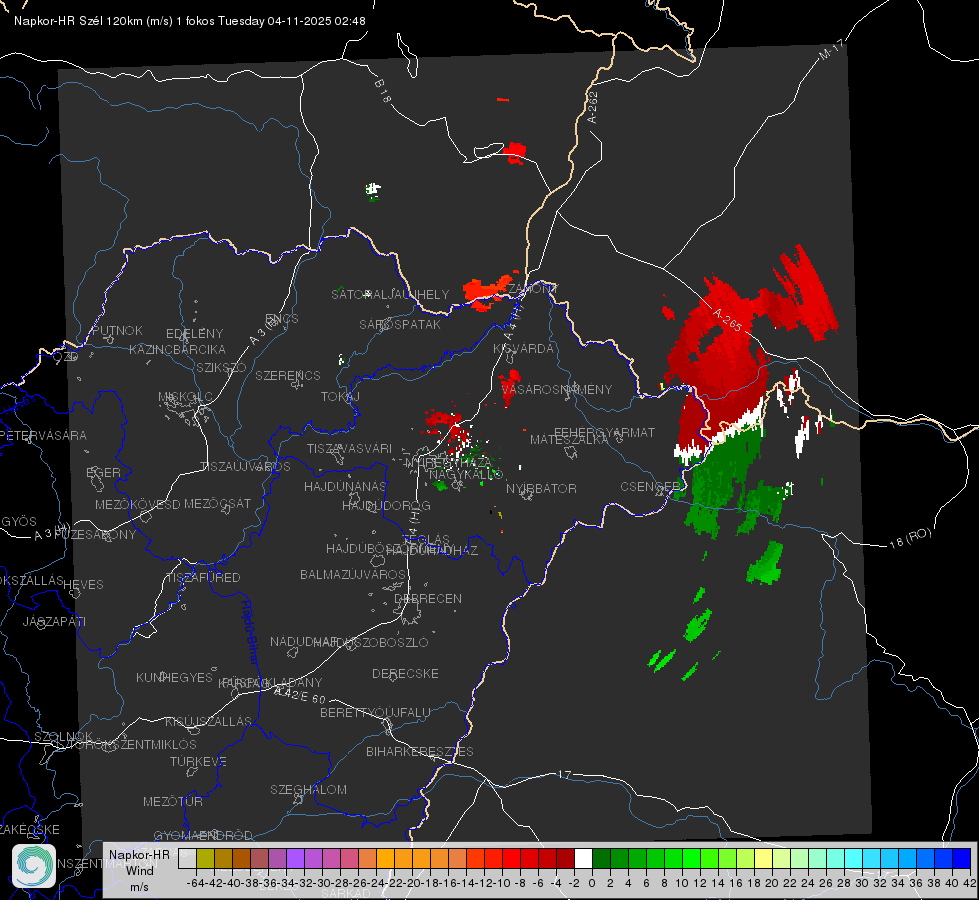Pick the dark blue 42 m/s legend swatch

tap(962, 859)
